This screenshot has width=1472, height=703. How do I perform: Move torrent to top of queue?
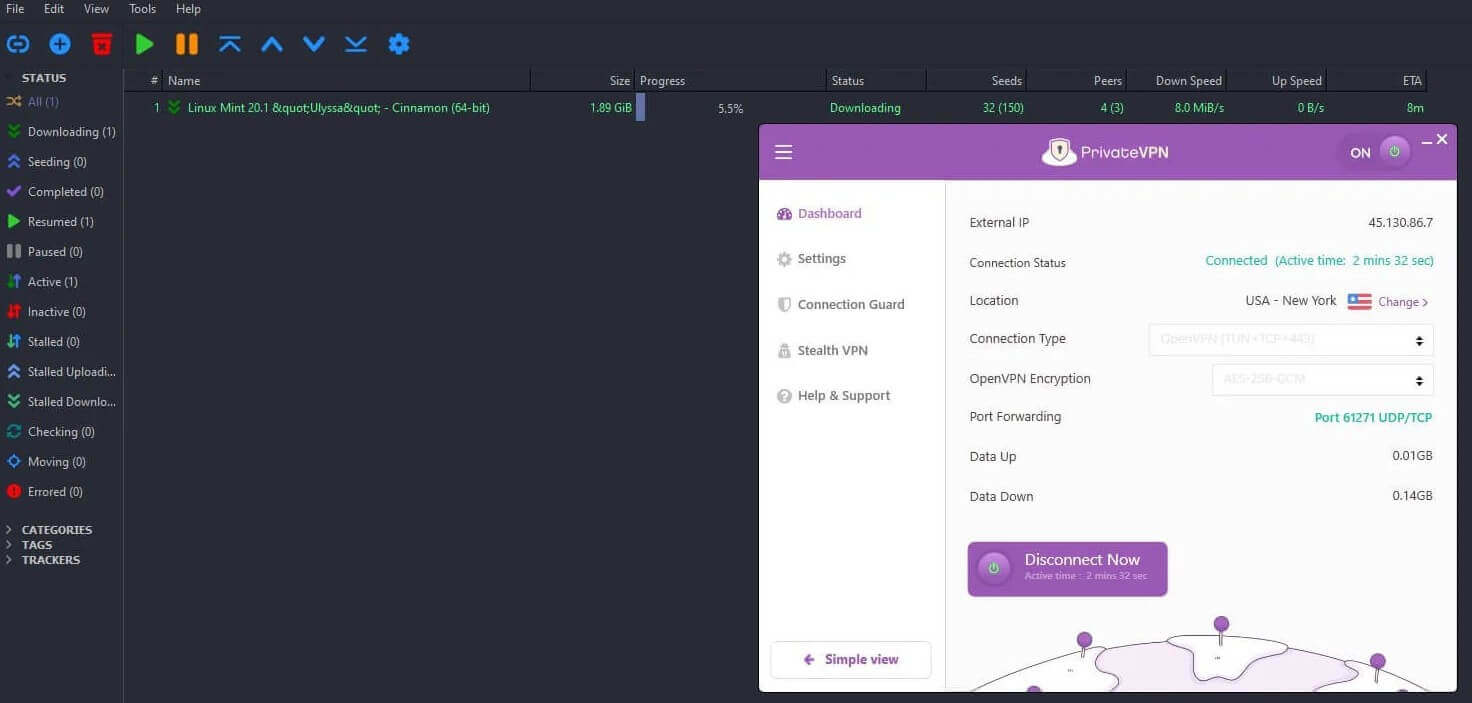230,44
